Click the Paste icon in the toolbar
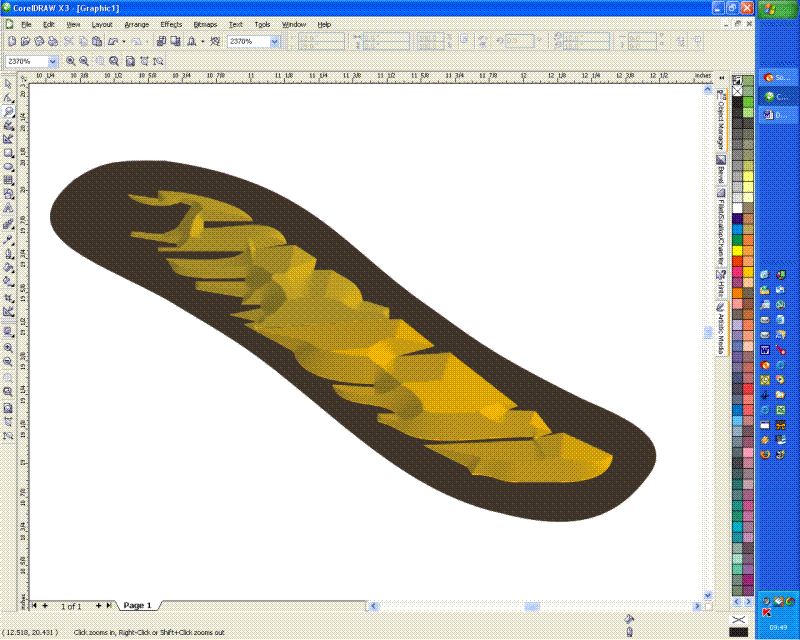800x640 pixels. pyautogui.click(x=98, y=42)
